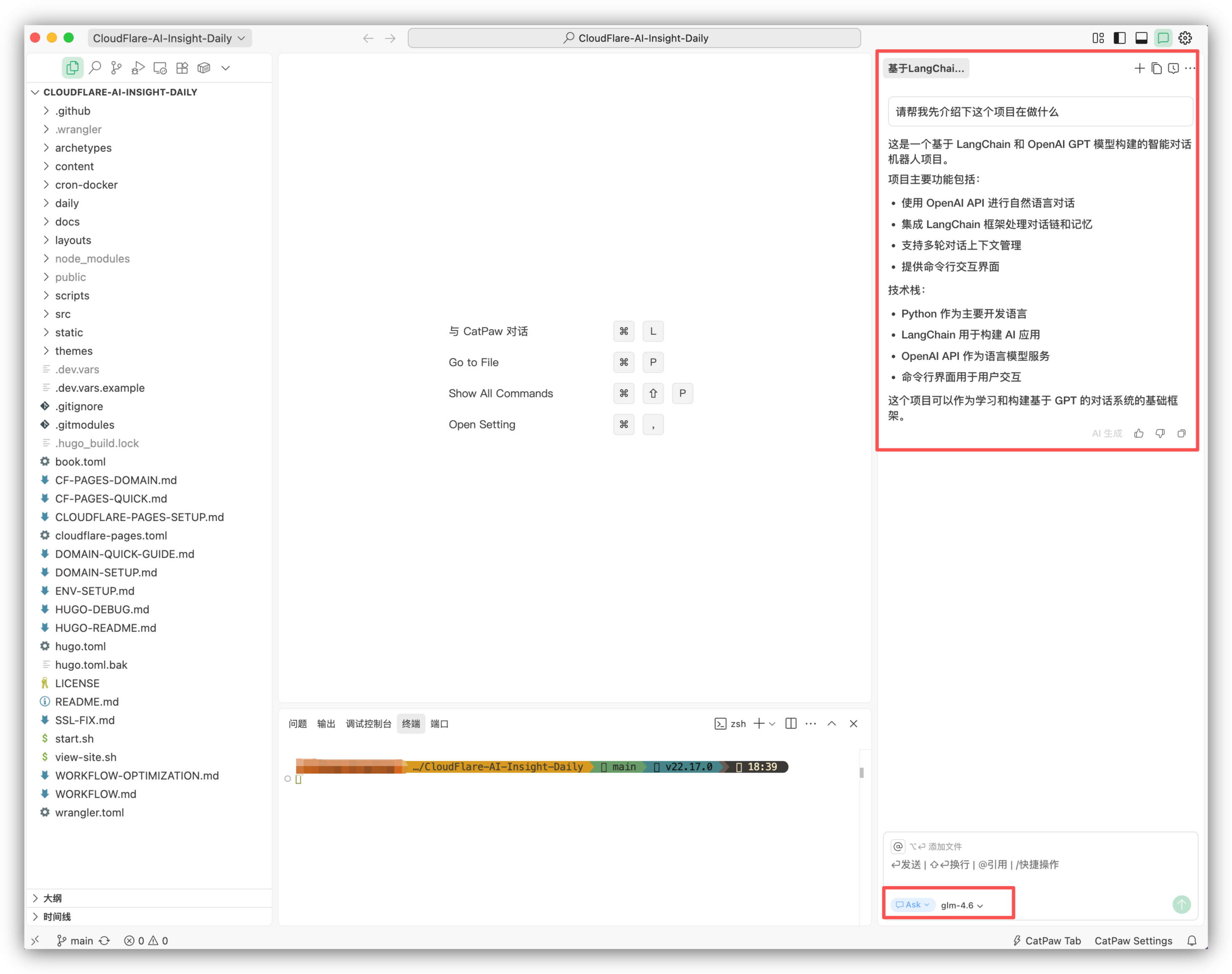Toggle the bottom panel visibility

click(1141, 38)
